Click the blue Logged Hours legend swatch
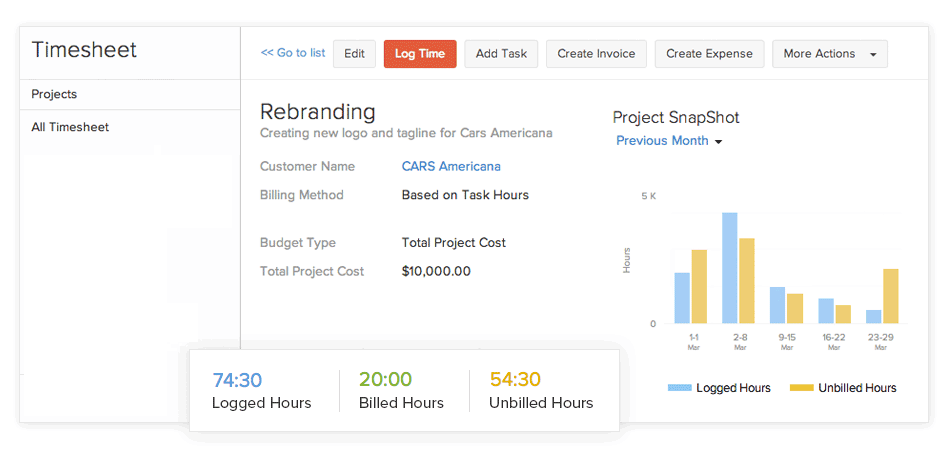 point(680,388)
